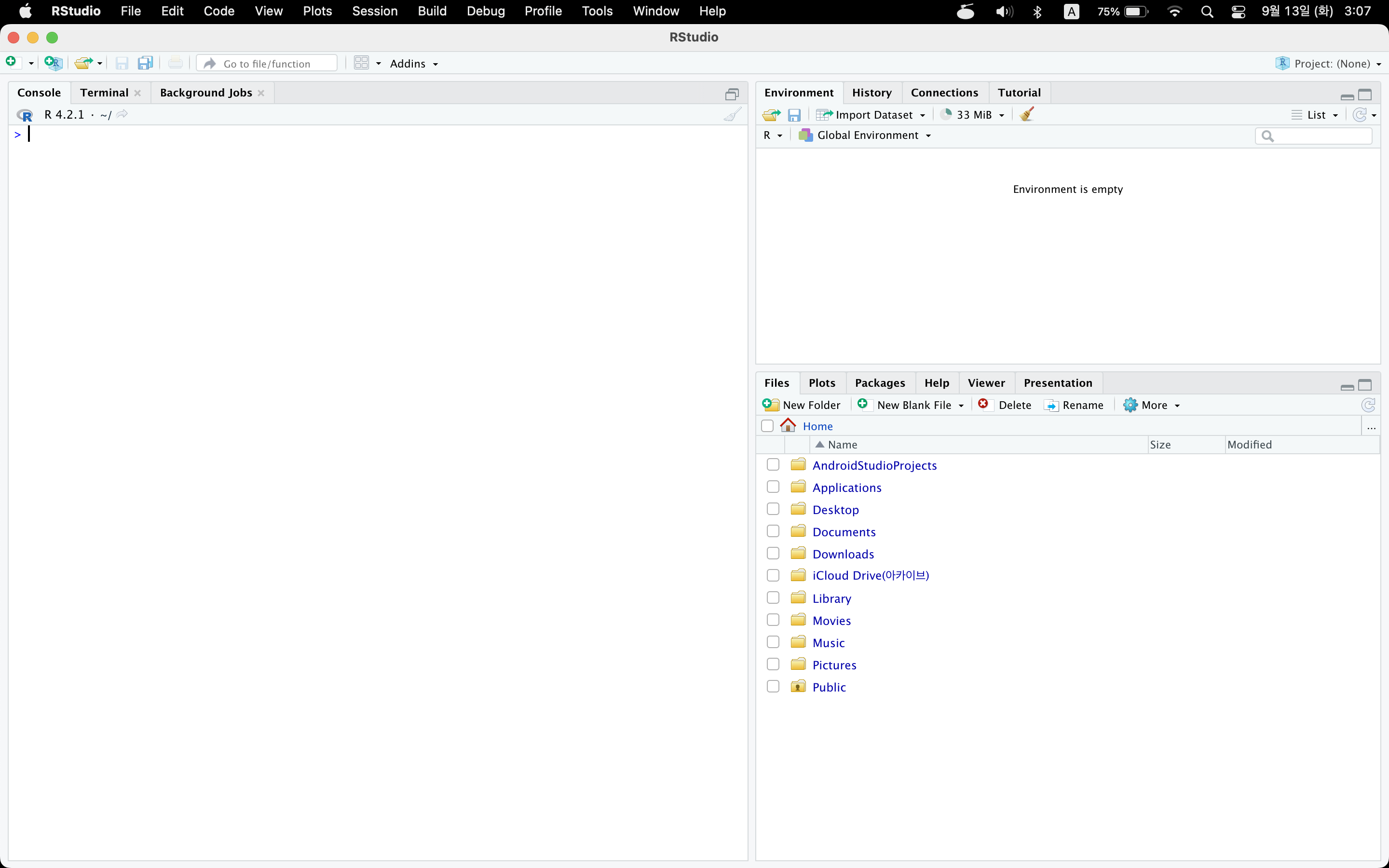Click the Home directory house icon
The width and height of the screenshot is (1389, 868).
(788, 425)
